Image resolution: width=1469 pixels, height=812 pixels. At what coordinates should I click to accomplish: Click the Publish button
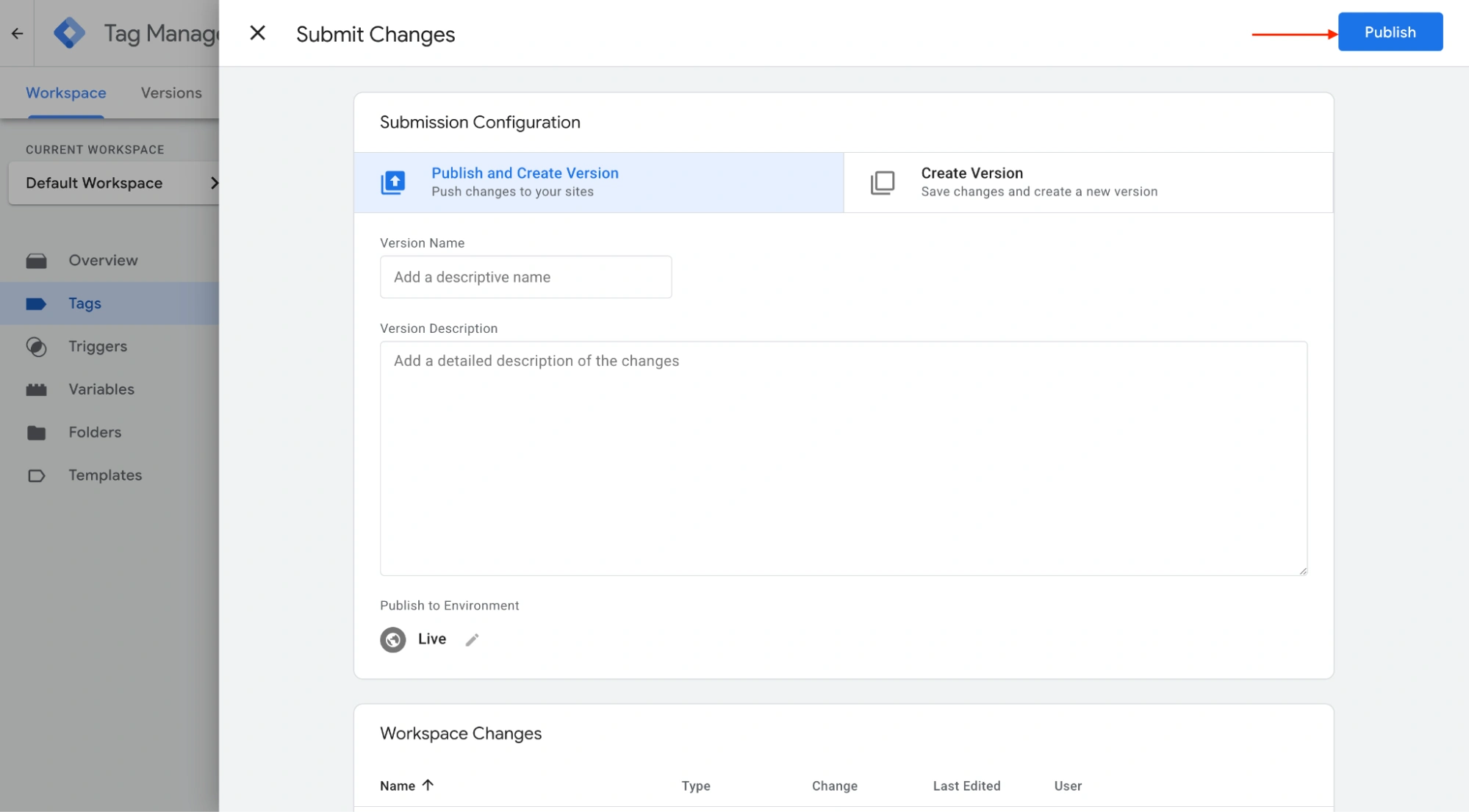tap(1389, 32)
